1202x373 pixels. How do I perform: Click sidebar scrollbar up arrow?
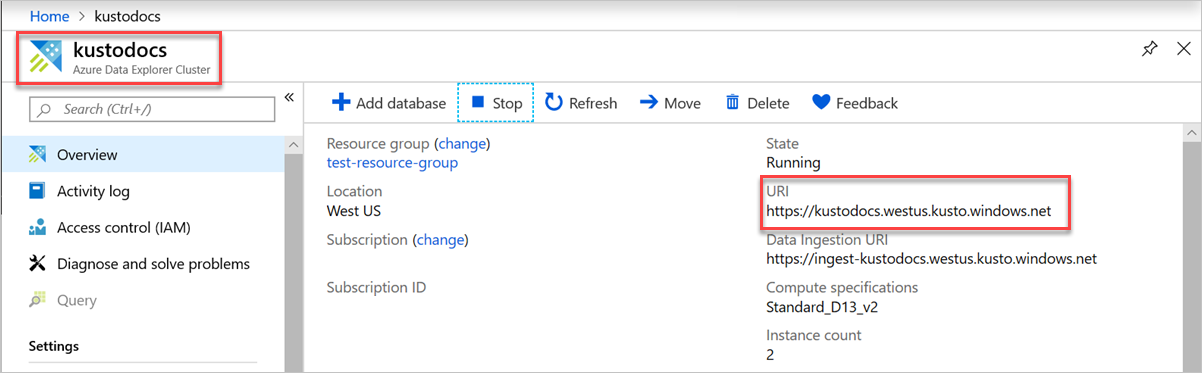pos(294,146)
